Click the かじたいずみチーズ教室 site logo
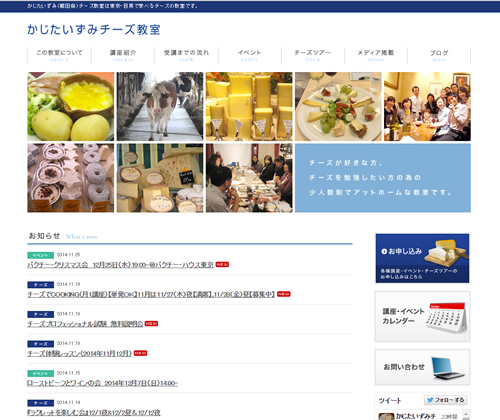The width and height of the screenshot is (500, 420). tap(94, 30)
